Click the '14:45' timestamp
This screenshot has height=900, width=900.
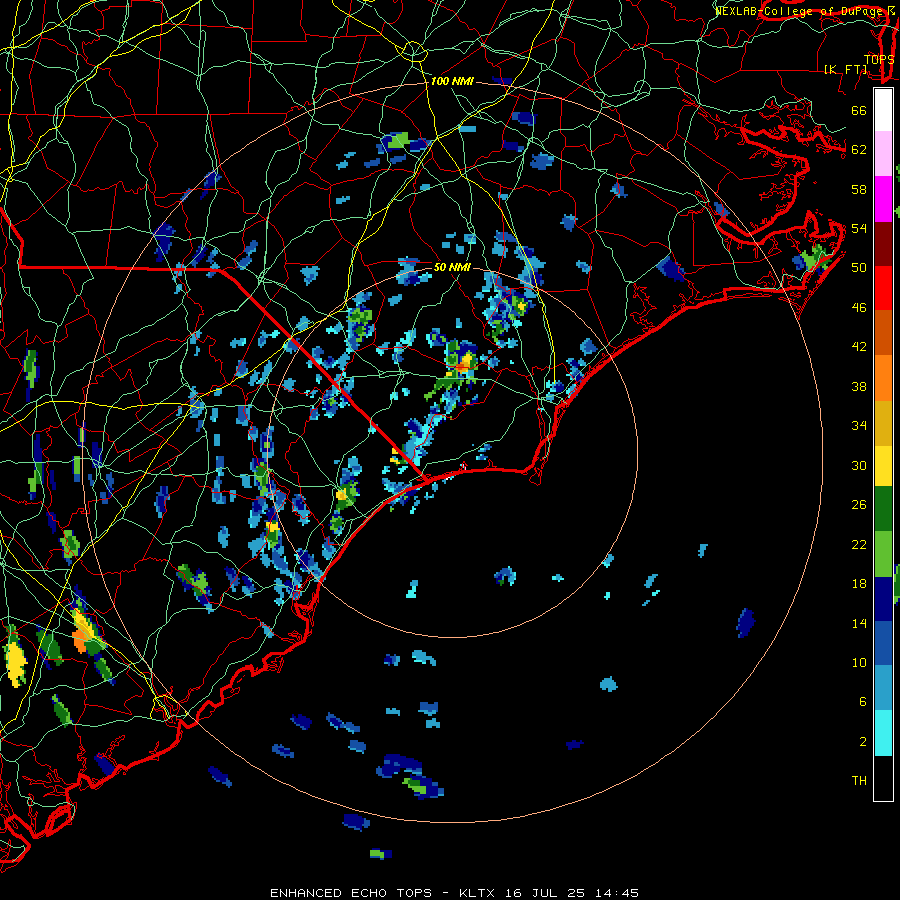(616, 893)
